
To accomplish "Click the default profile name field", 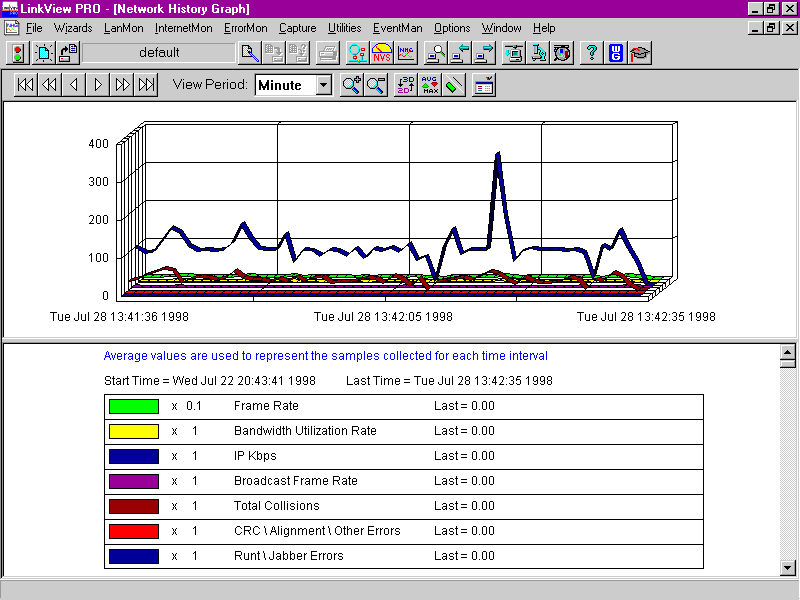I will coord(158,53).
